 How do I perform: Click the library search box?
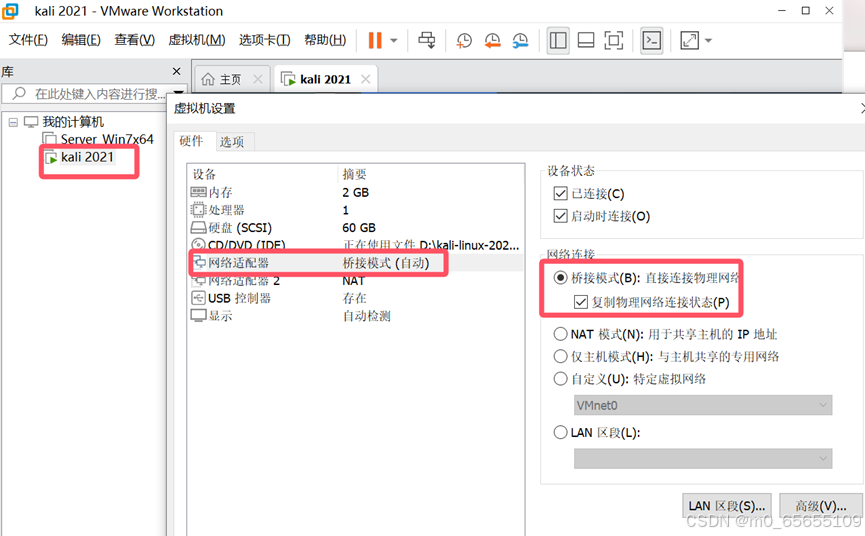pos(94,94)
